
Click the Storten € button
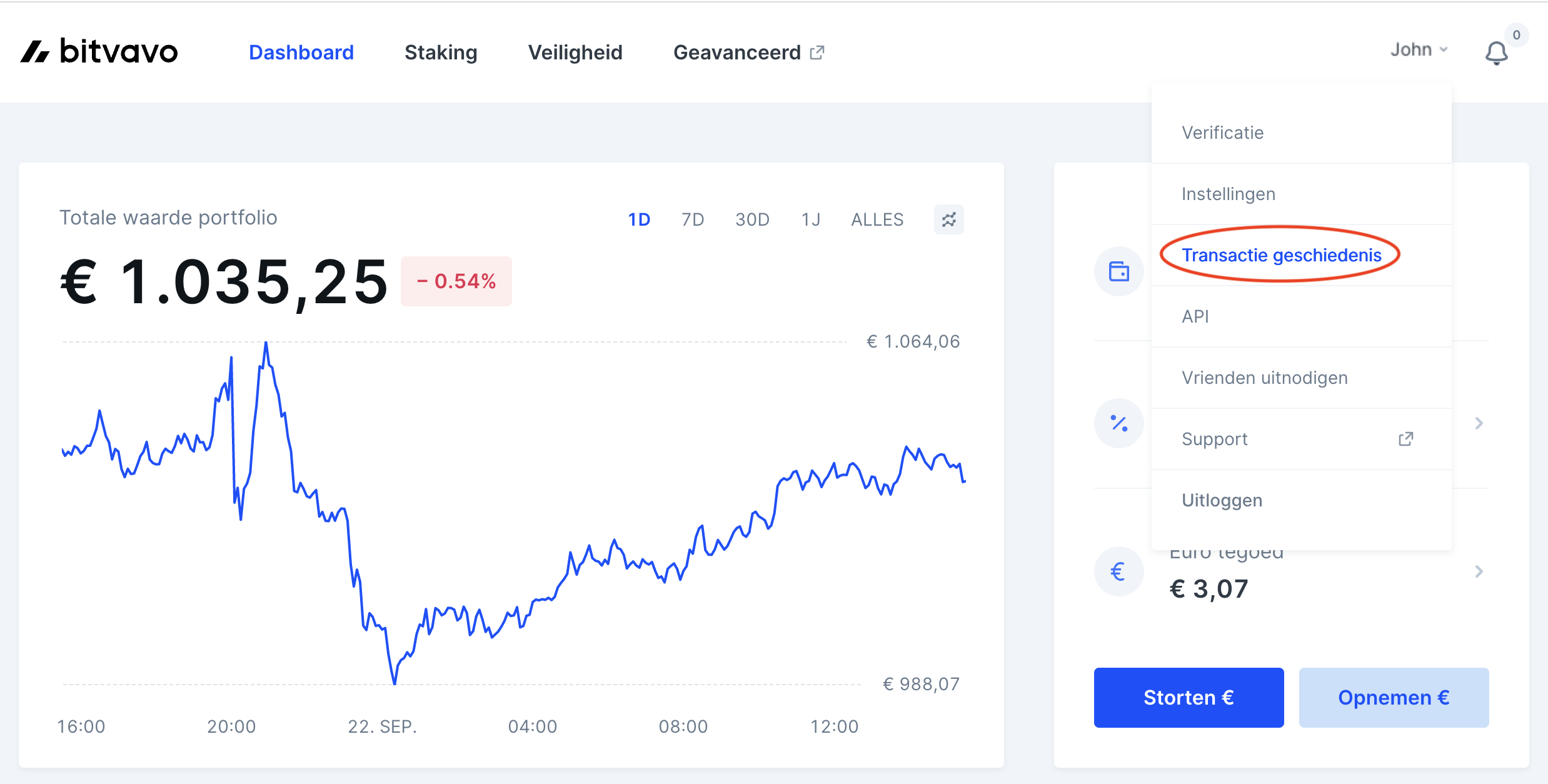click(1189, 698)
